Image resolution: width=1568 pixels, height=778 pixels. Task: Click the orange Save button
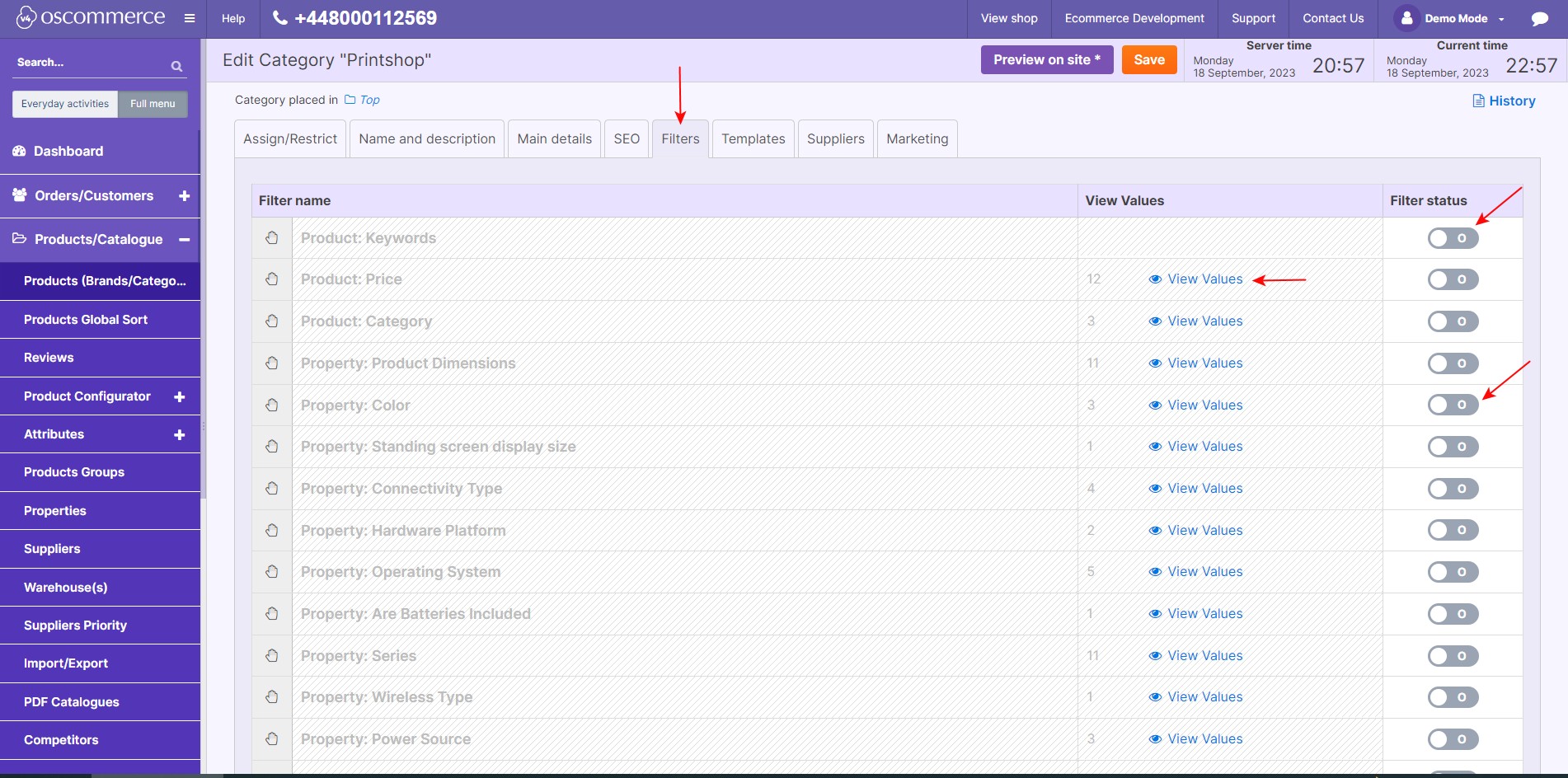tap(1149, 59)
